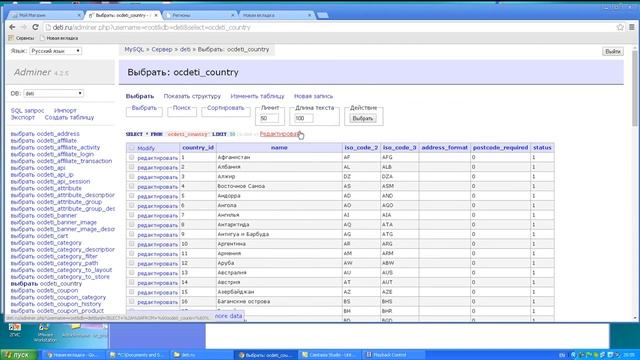Viewport: 640px width, 360px height.
Task: Click the Выбрать button under Действие
Action: click(362, 118)
